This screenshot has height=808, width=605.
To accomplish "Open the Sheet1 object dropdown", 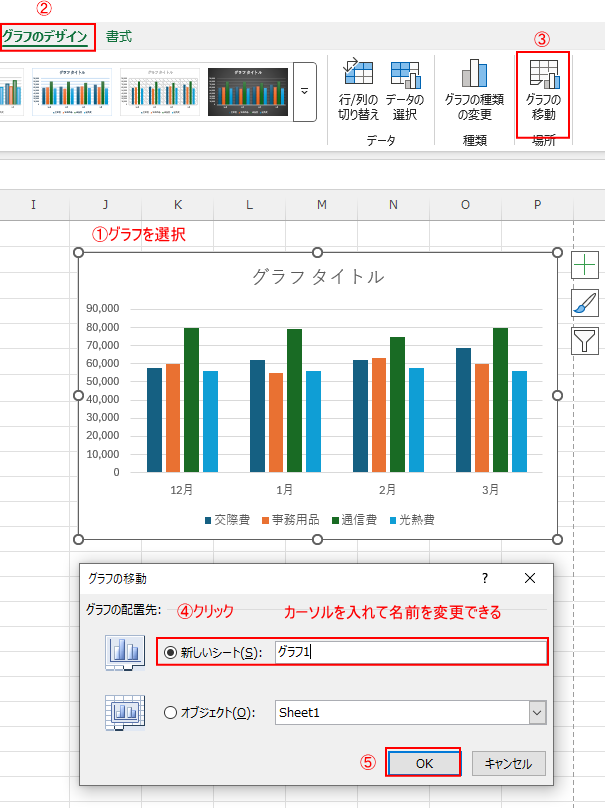I will [538, 712].
